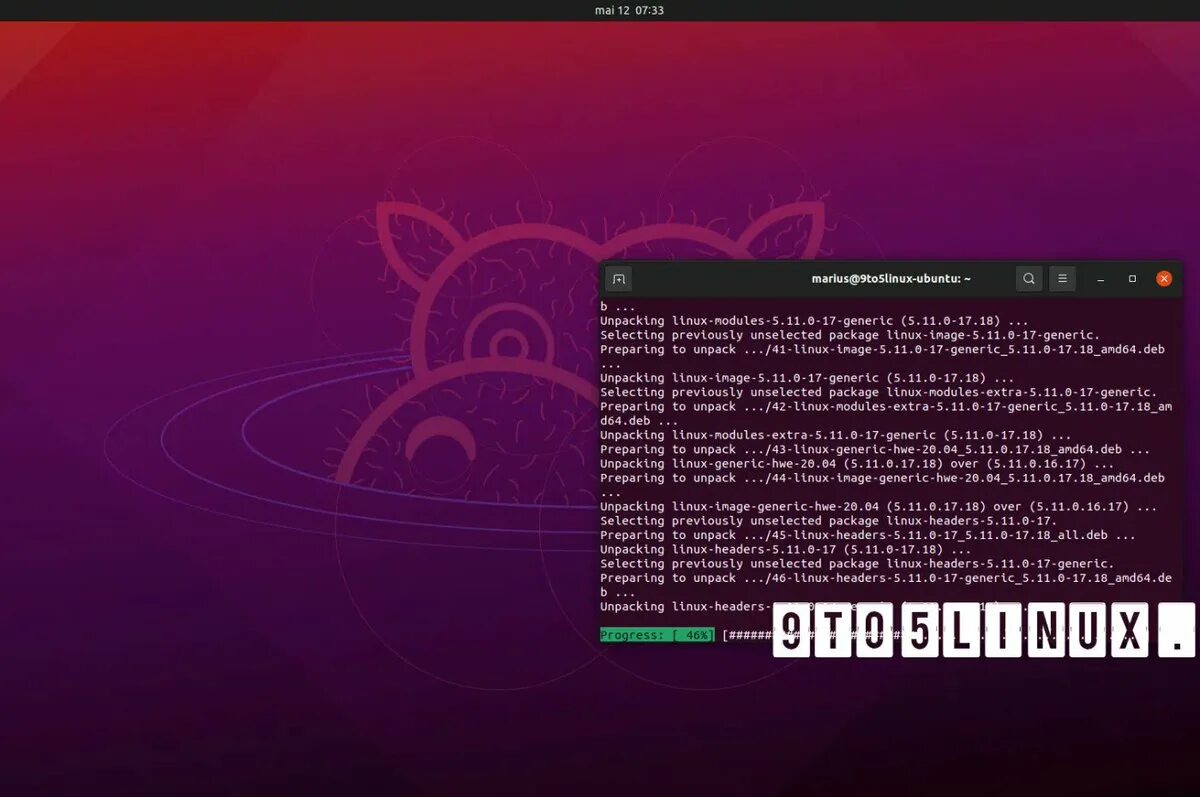Open the clock showing mai 12 07:33
This screenshot has width=1200, height=797.
[x=629, y=10]
